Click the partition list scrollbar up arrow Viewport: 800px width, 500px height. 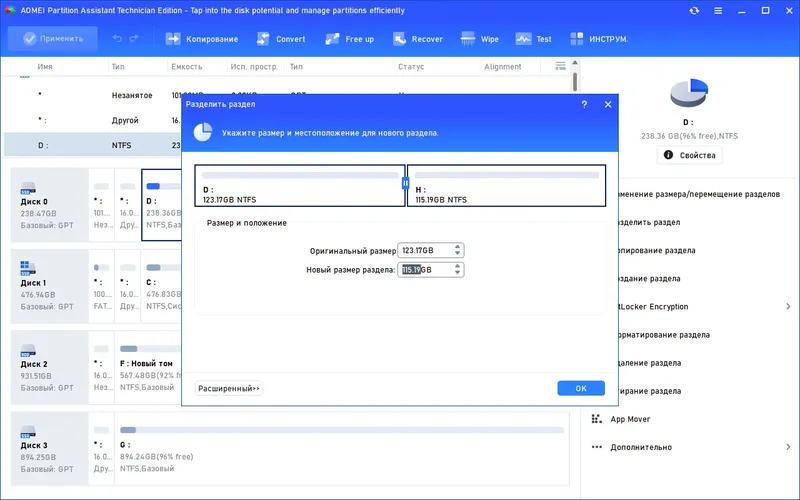575,62
